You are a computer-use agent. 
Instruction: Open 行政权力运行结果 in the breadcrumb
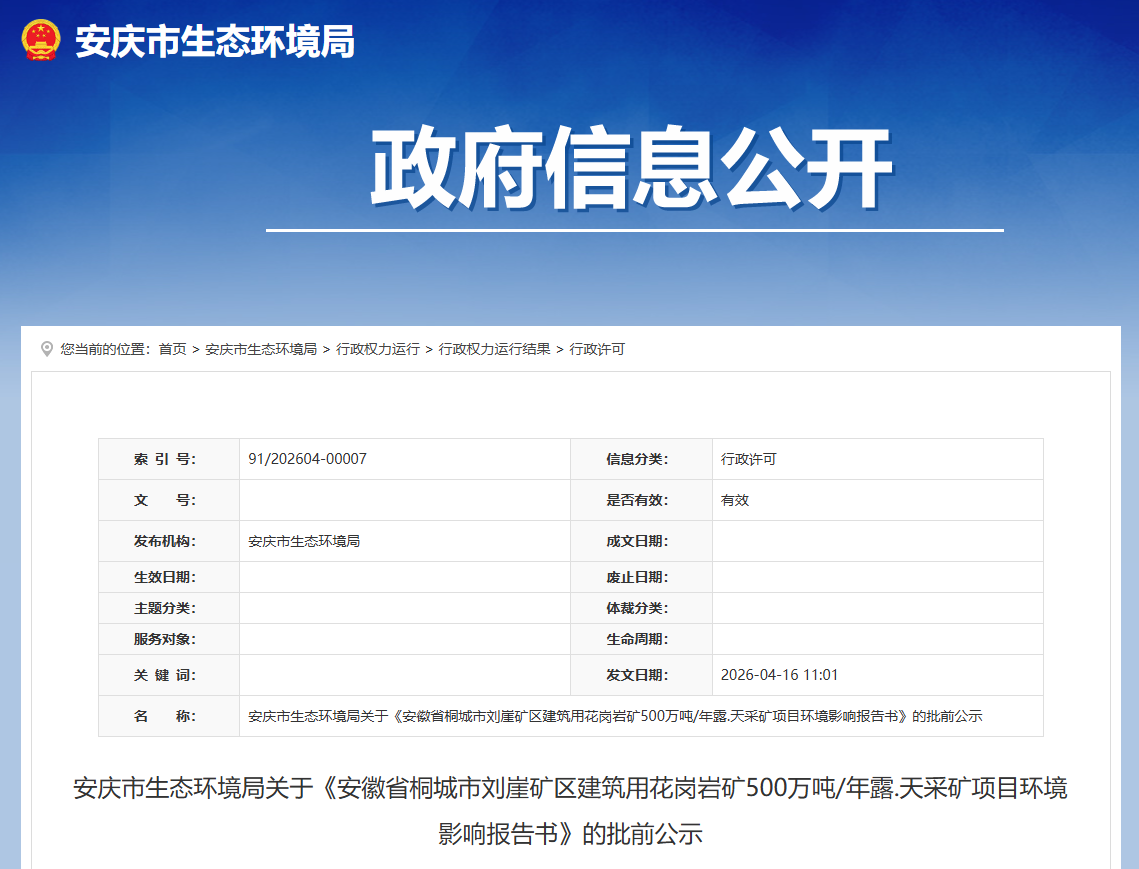coord(494,349)
